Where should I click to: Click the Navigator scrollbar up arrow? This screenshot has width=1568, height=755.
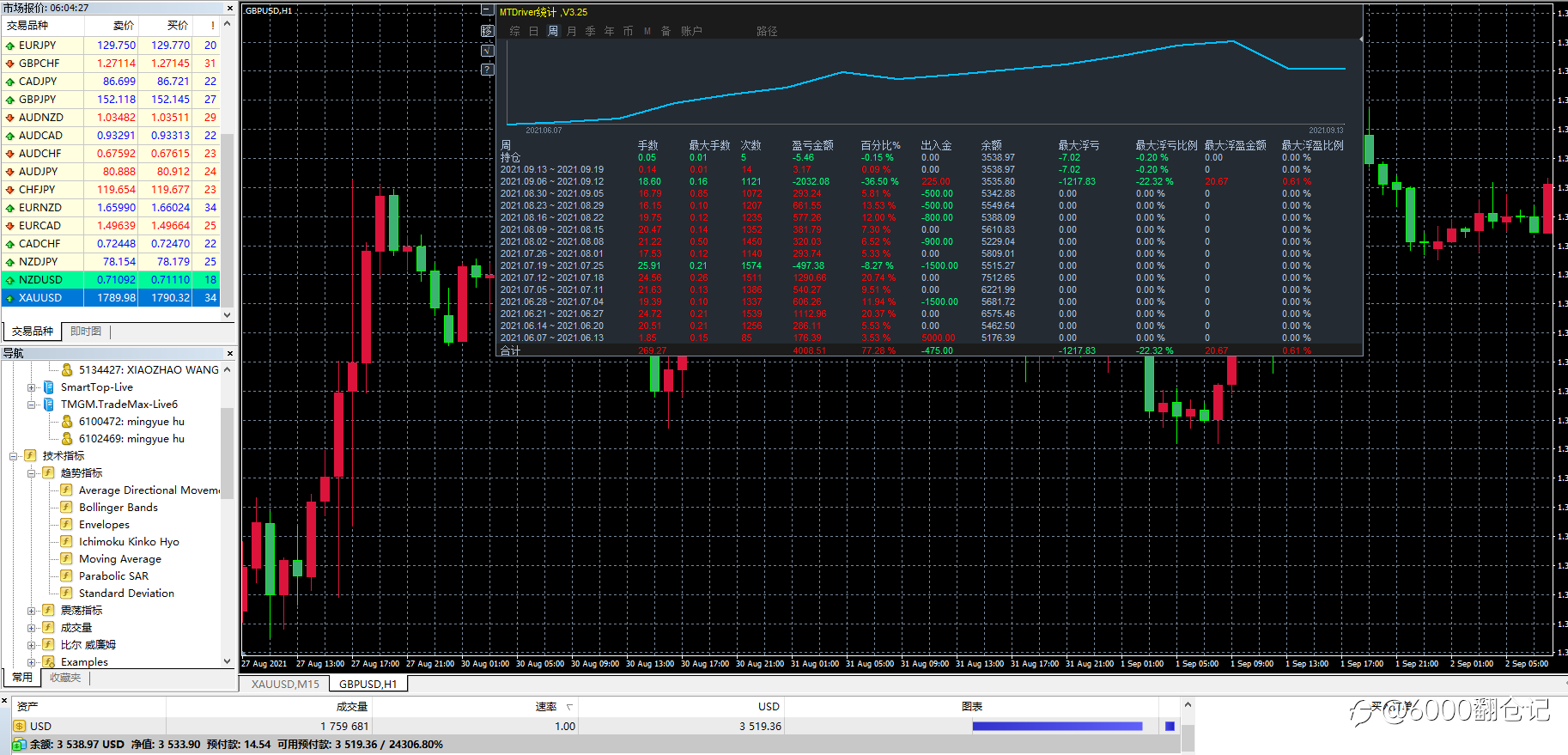point(228,369)
